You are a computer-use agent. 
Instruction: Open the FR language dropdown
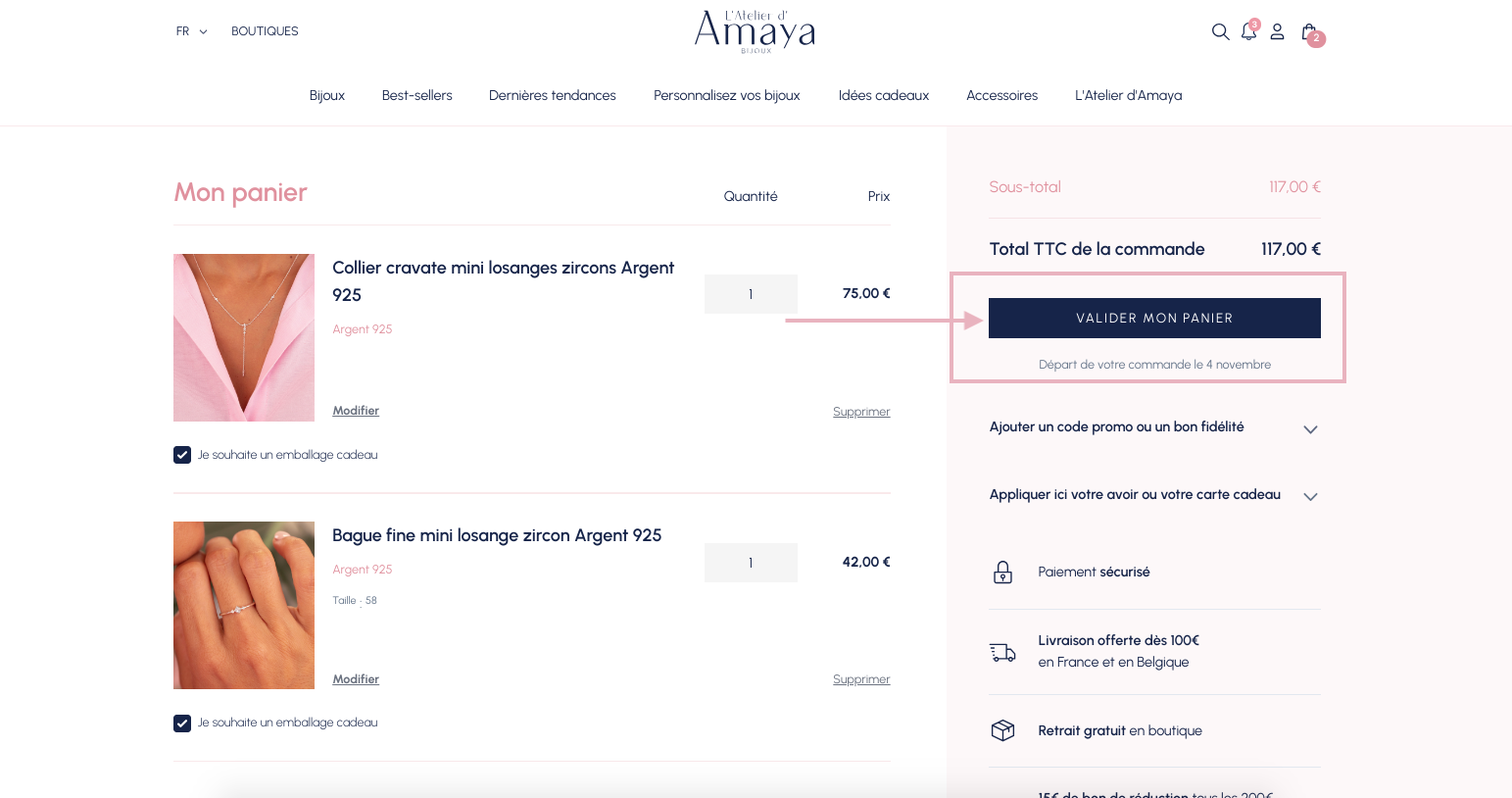191,31
